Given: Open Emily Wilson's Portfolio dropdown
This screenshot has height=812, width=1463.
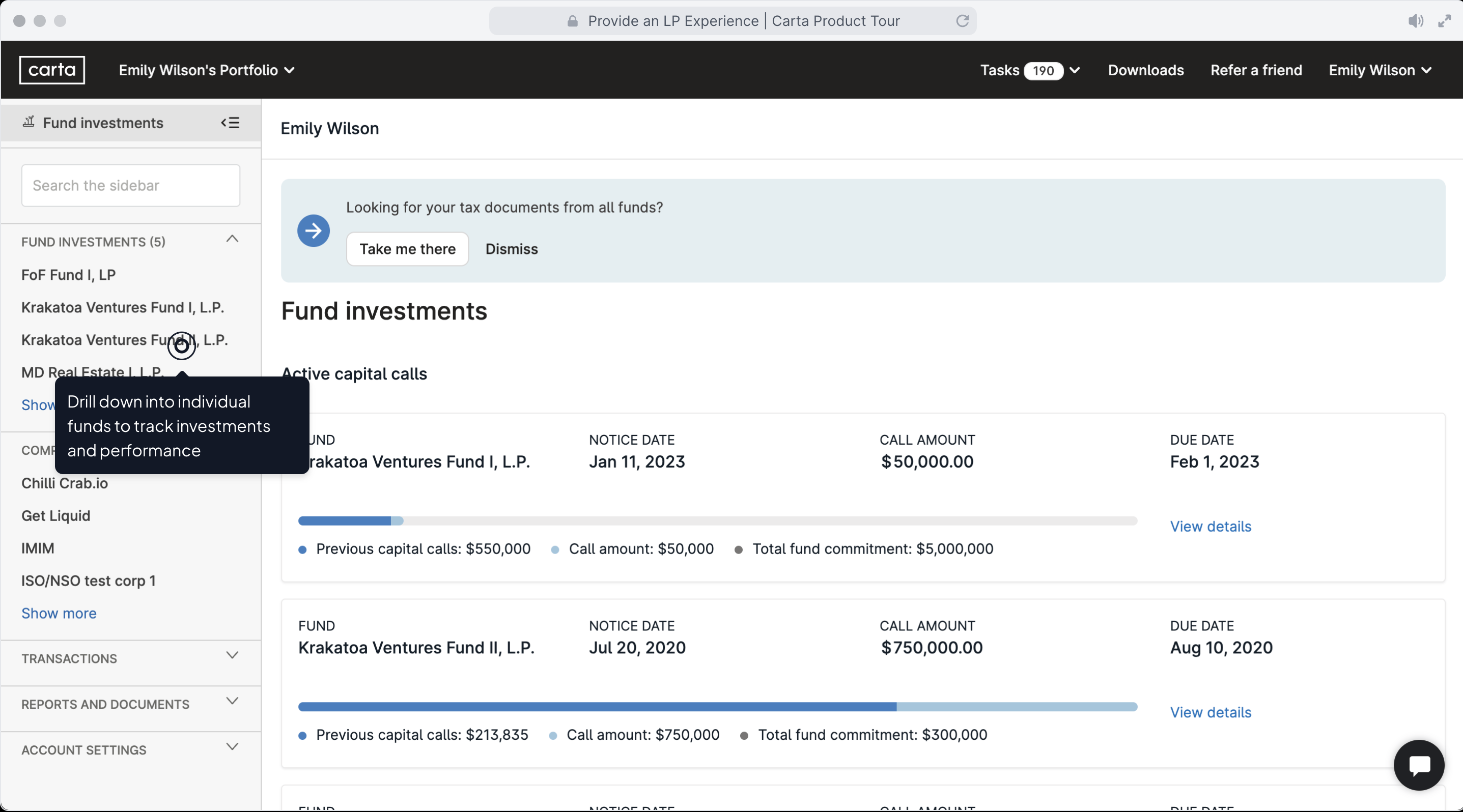Looking at the screenshot, I should pyautogui.click(x=206, y=70).
